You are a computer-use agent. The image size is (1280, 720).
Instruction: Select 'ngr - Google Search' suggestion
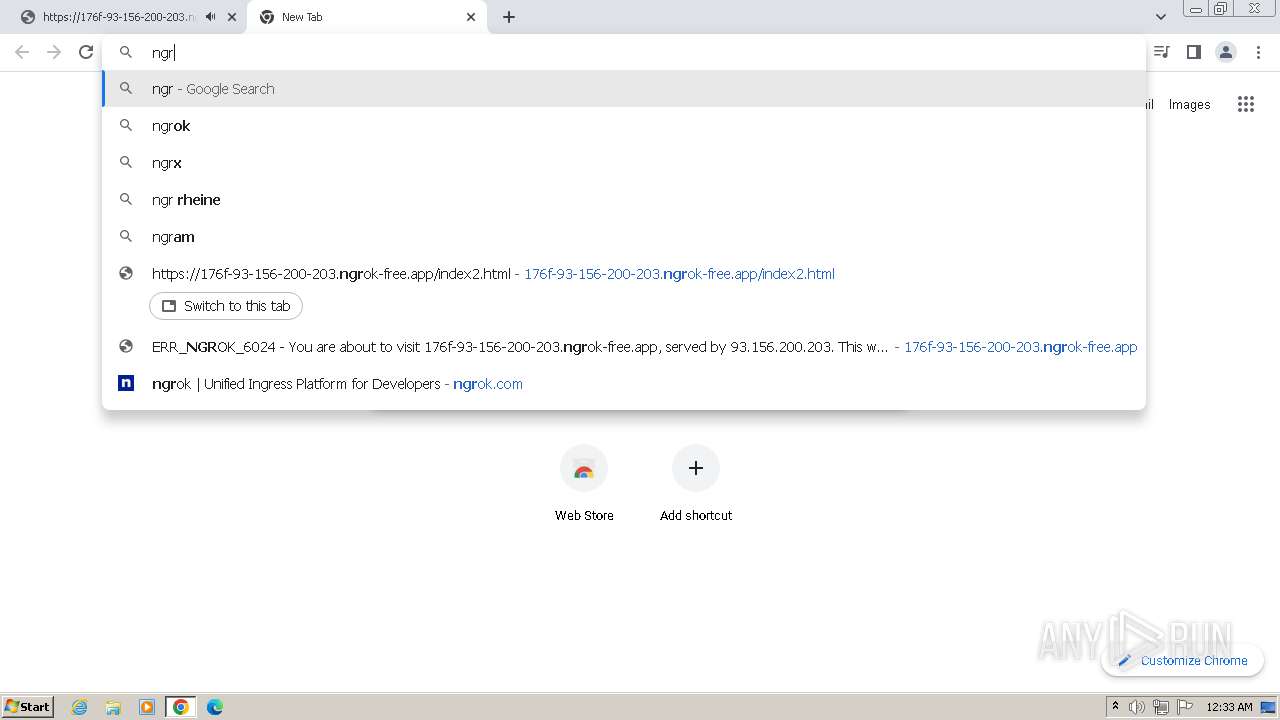[624, 89]
